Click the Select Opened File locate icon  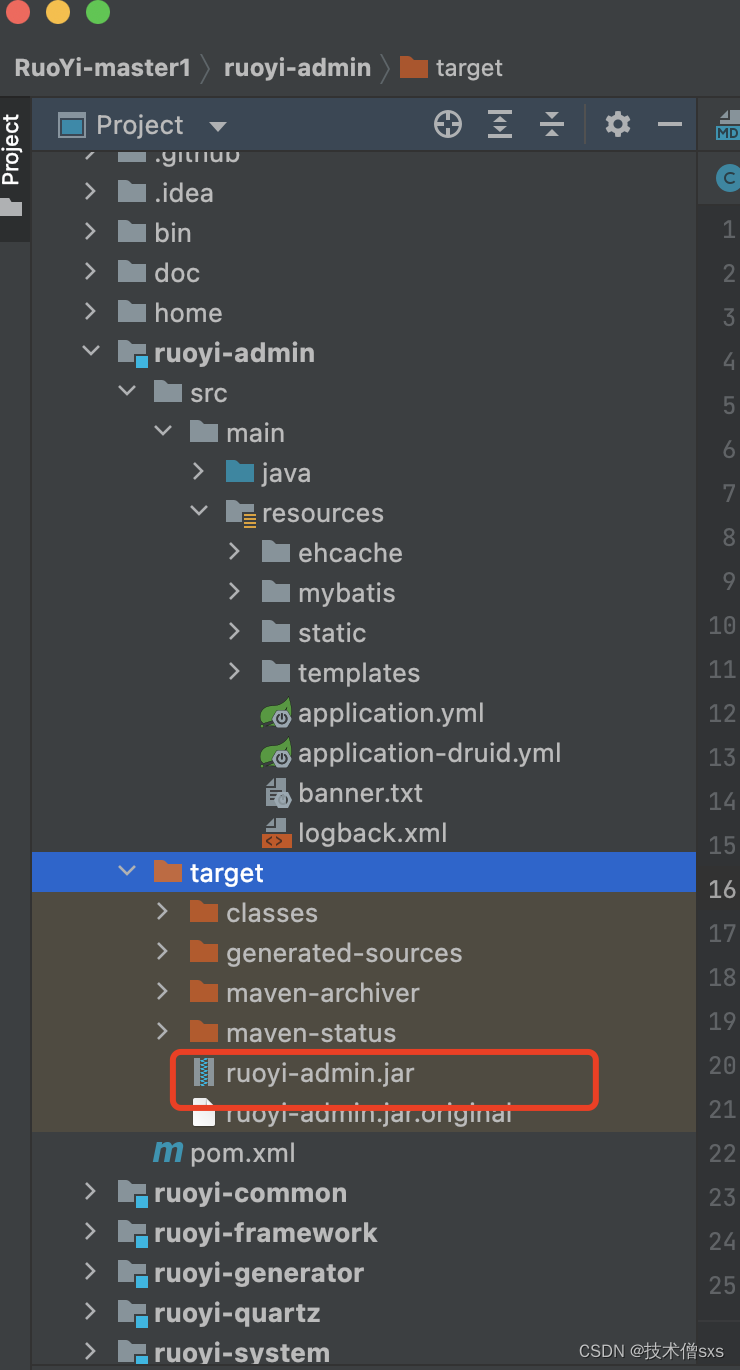tap(448, 125)
